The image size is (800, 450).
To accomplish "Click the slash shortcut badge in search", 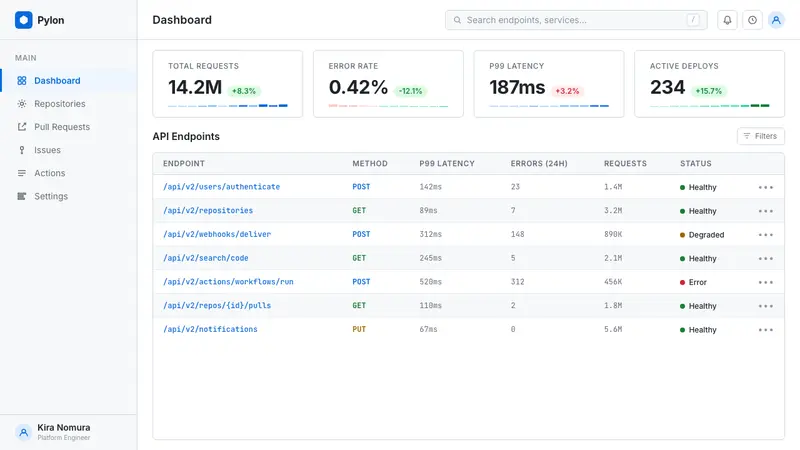I will tap(693, 20).
